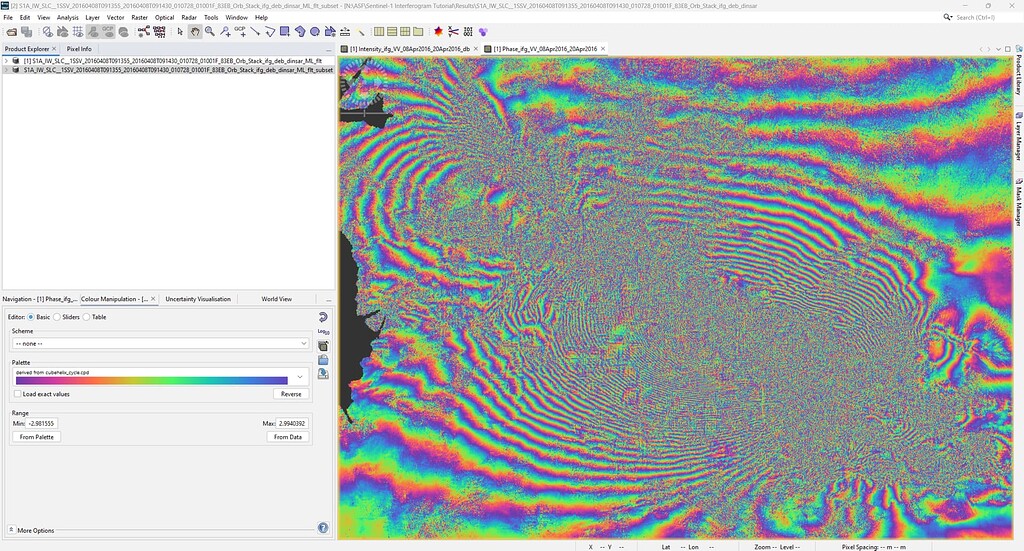Activate the zoom magnifier tool
This screenshot has height=551, width=1024.
pos(209,32)
